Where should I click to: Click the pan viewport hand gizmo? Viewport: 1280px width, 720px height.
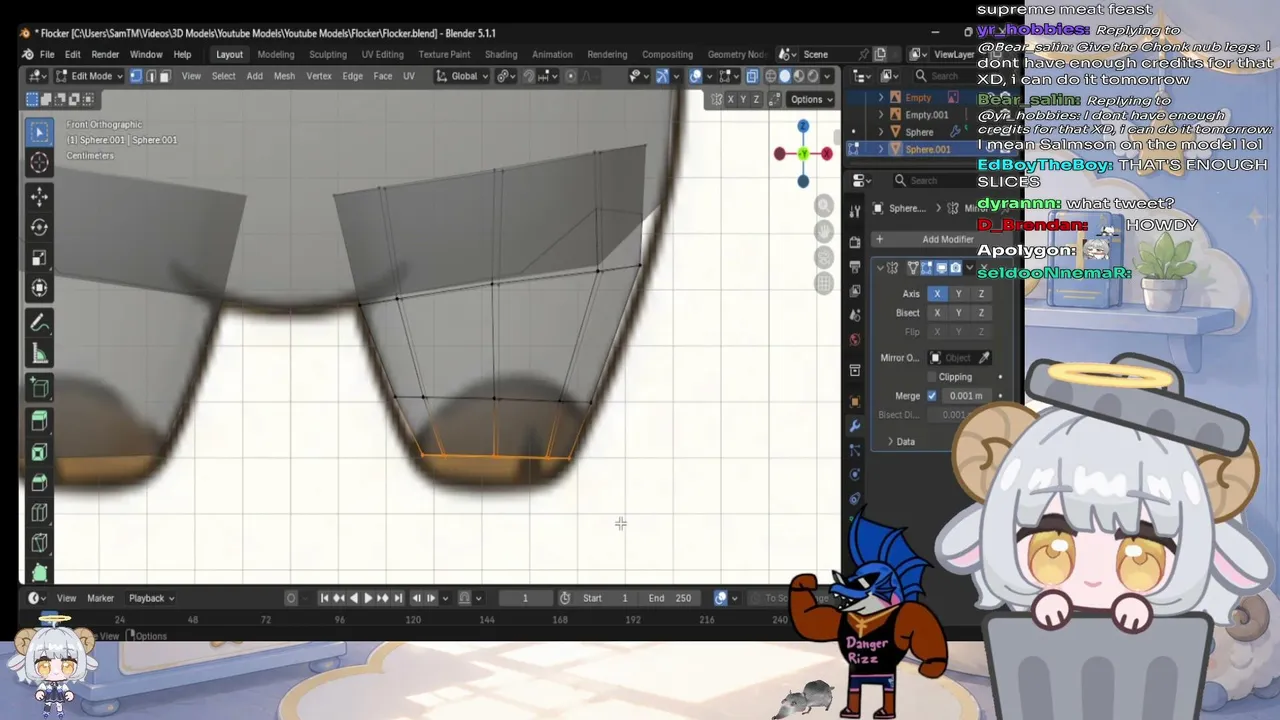pyautogui.click(x=824, y=231)
